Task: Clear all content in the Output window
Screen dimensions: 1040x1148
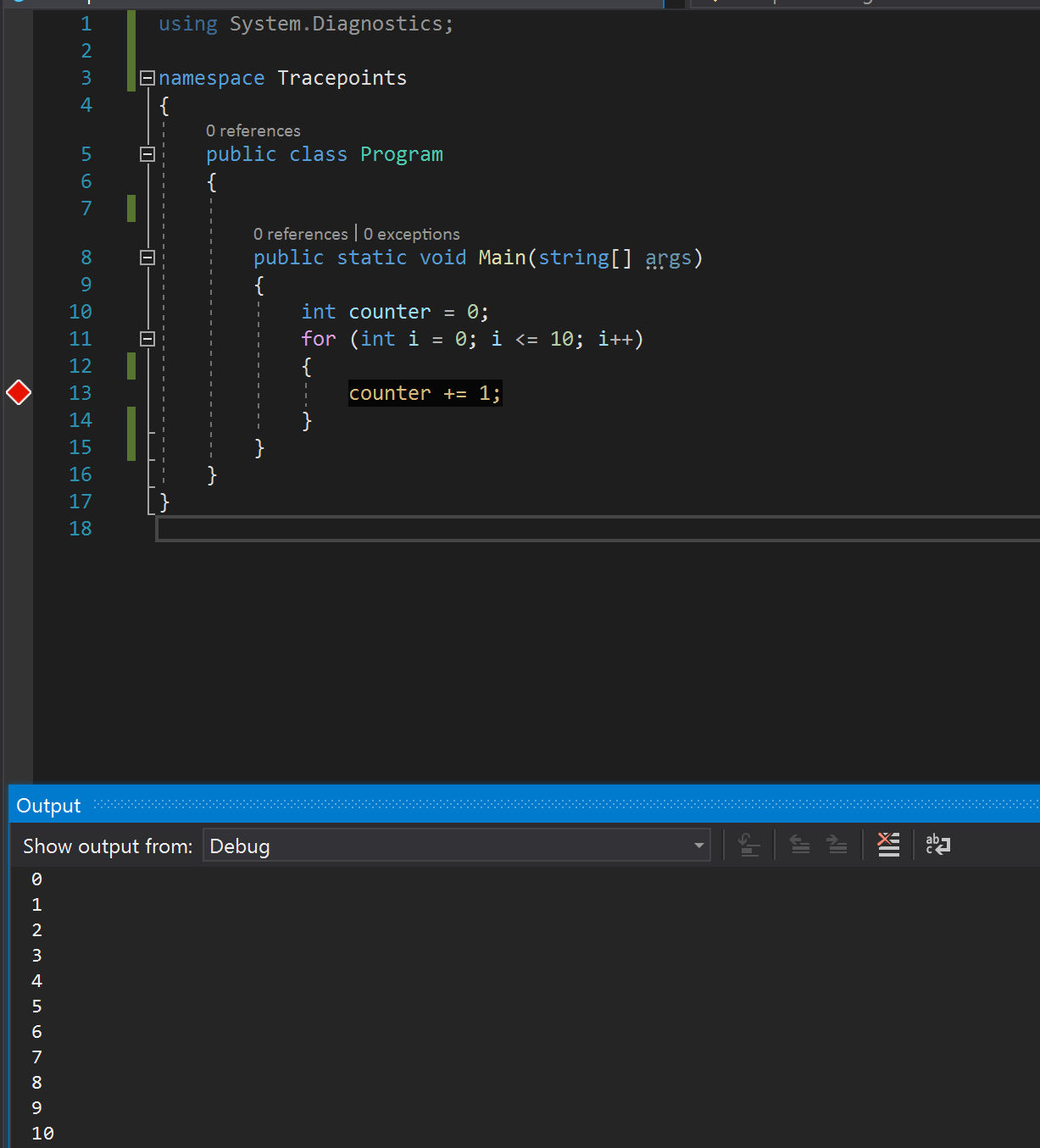Action: click(x=887, y=844)
